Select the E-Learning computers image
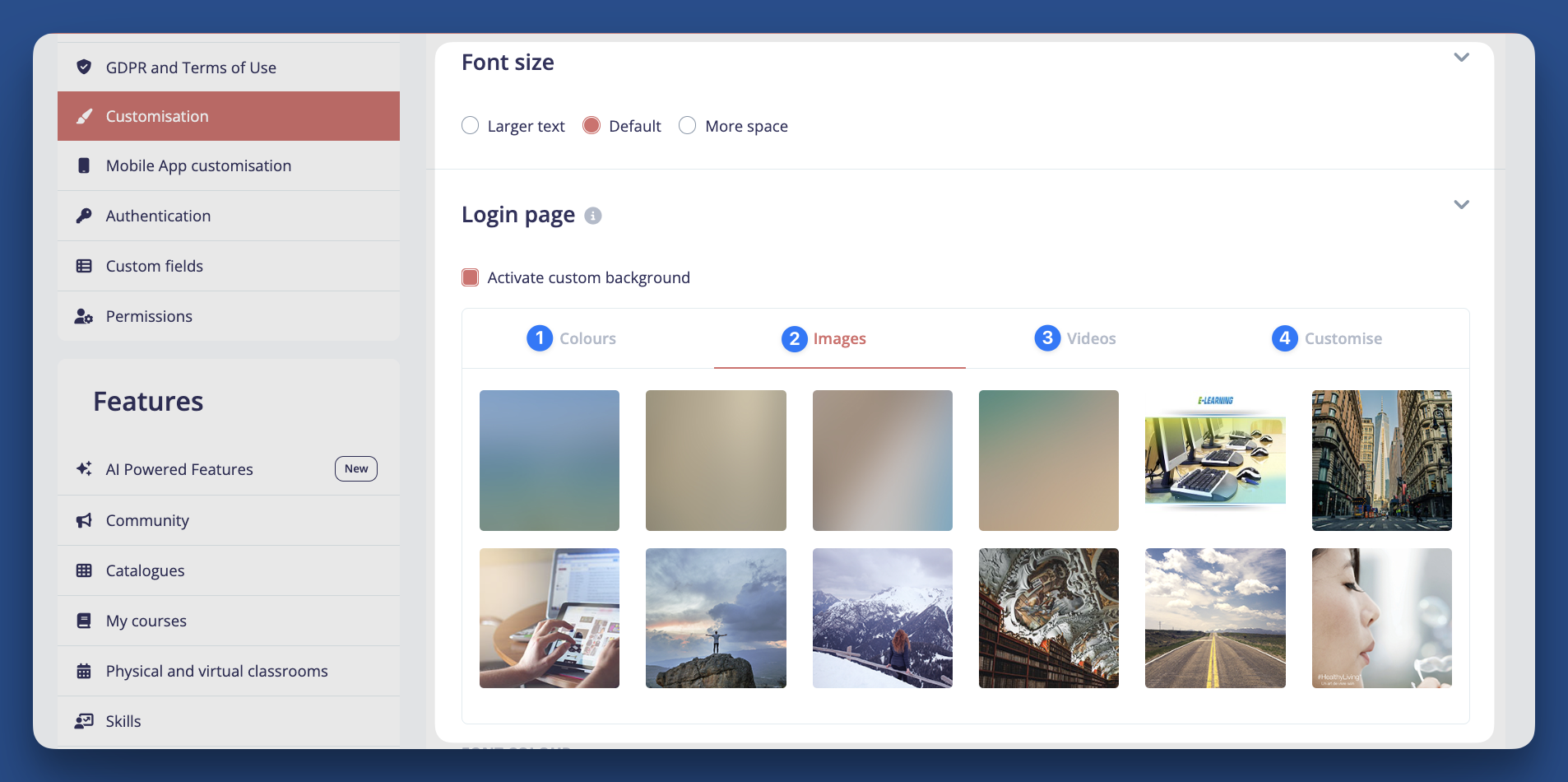 point(1215,460)
